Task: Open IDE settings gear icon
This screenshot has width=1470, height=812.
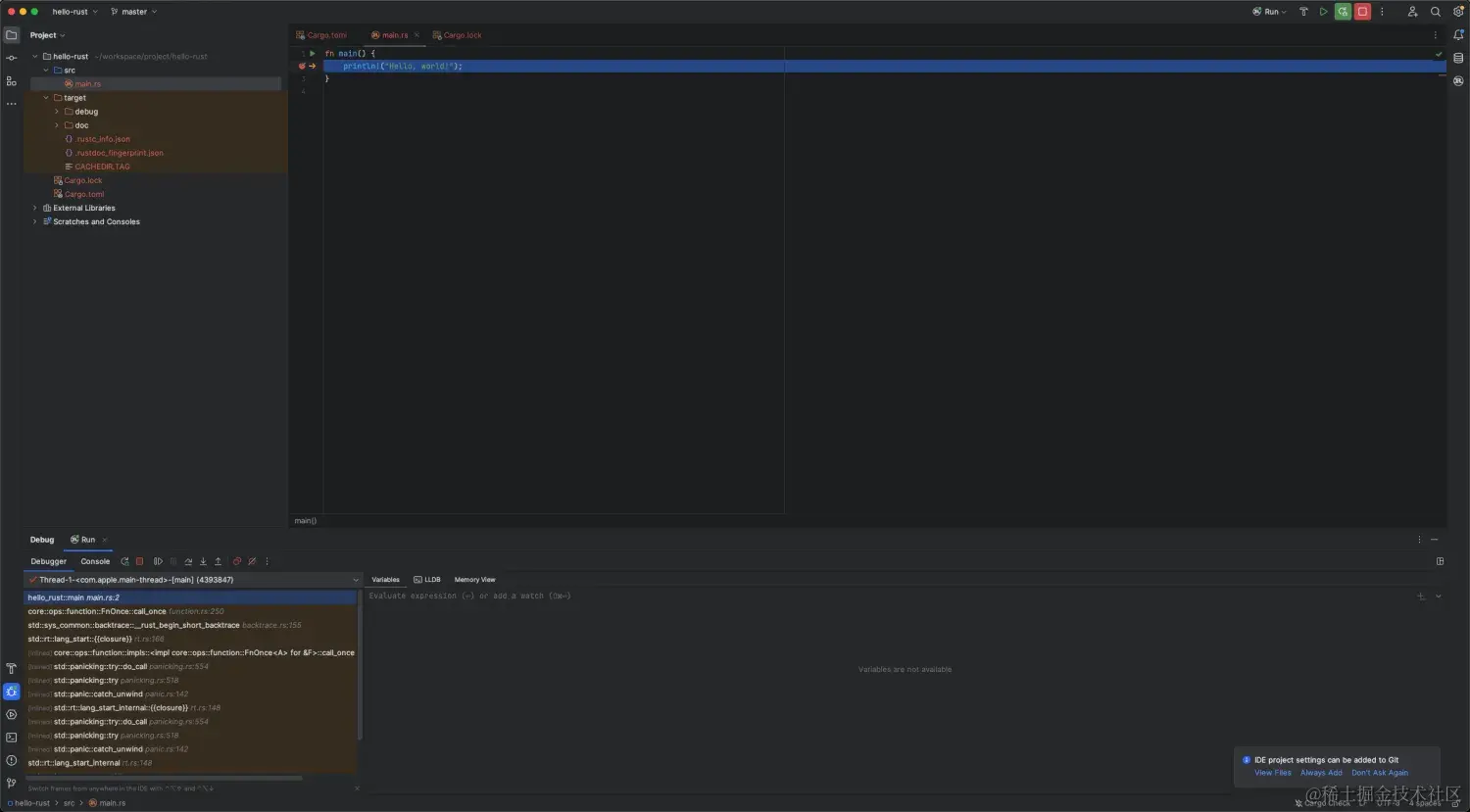Action: point(1457,12)
